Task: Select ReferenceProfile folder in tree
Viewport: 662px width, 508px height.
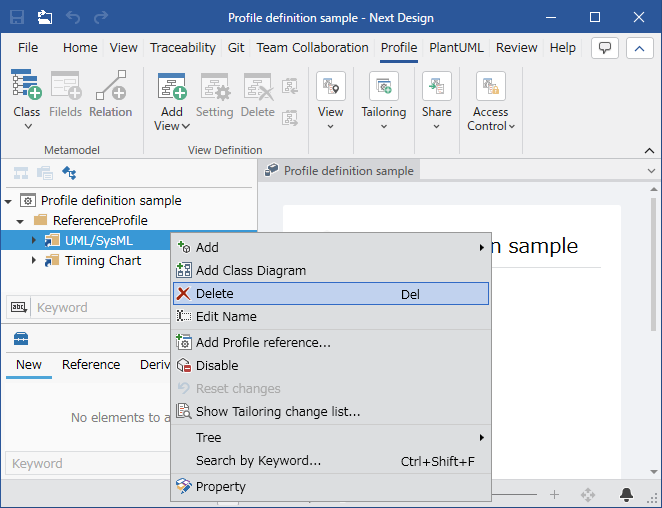Action: pos(100,220)
